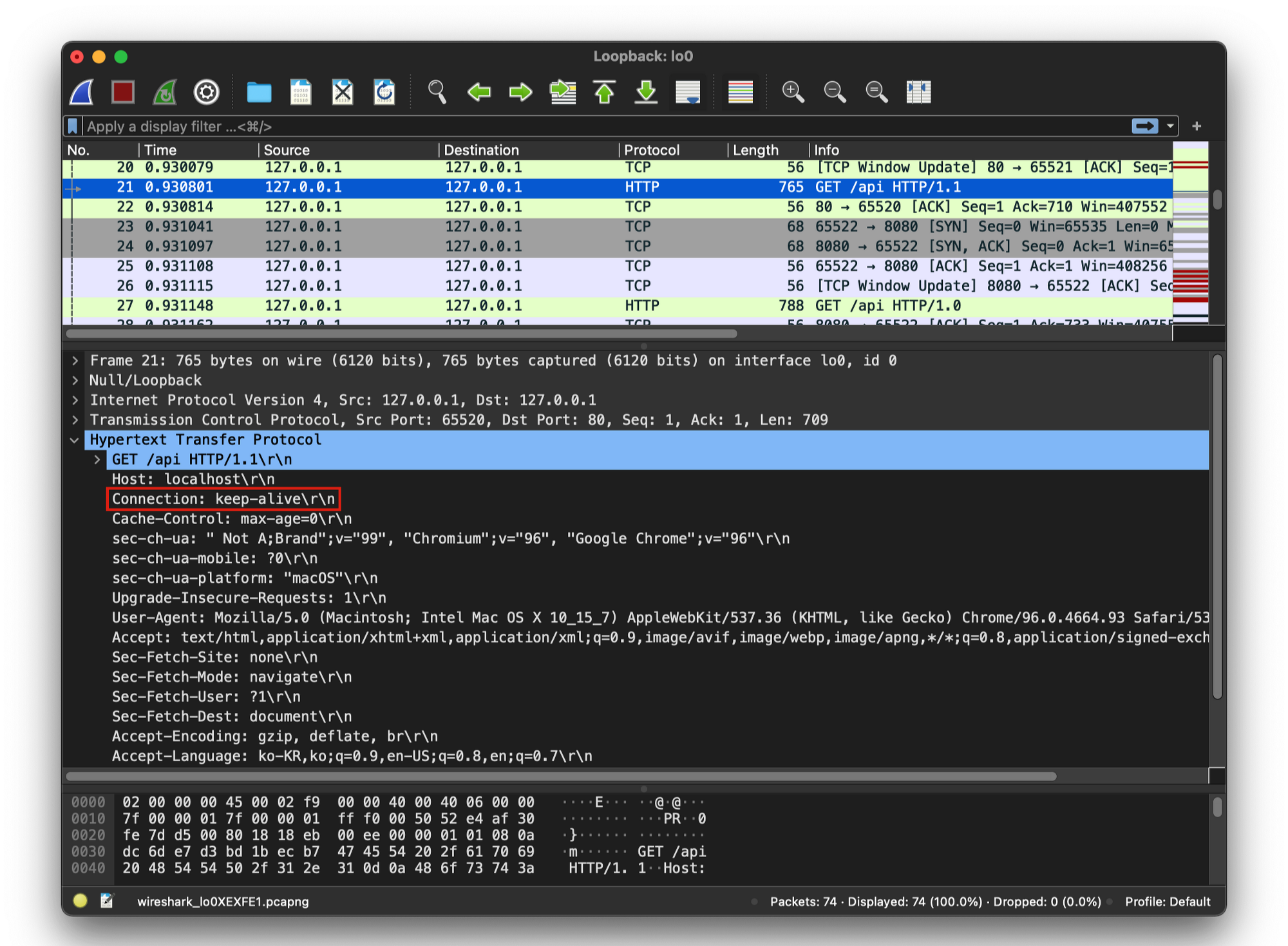Image resolution: width=1288 pixels, height=946 pixels.
Task: Toggle auto-scroll during live capture
Action: pyautogui.click(x=688, y=92)
